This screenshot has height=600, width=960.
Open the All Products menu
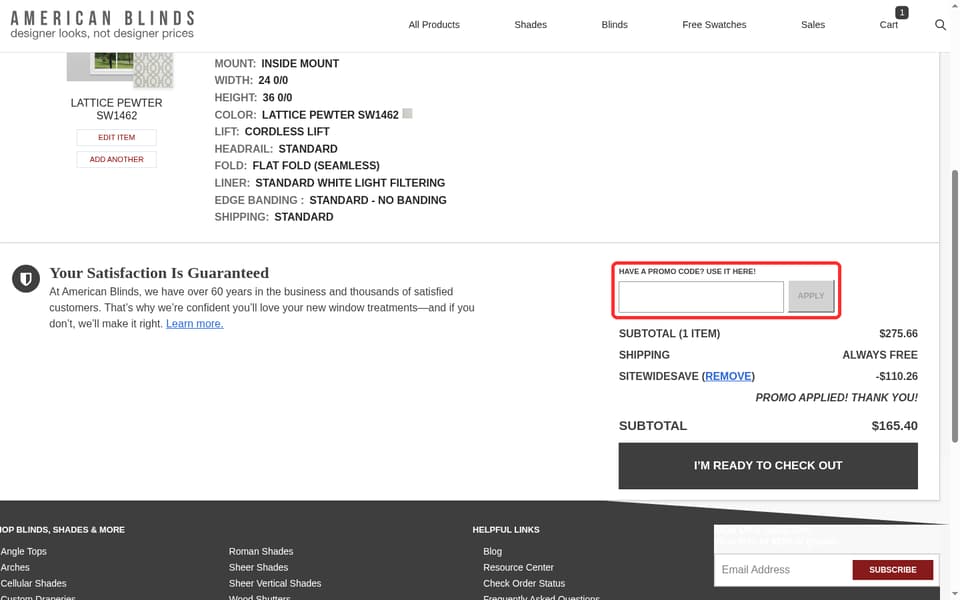click(x=434, y=24)
